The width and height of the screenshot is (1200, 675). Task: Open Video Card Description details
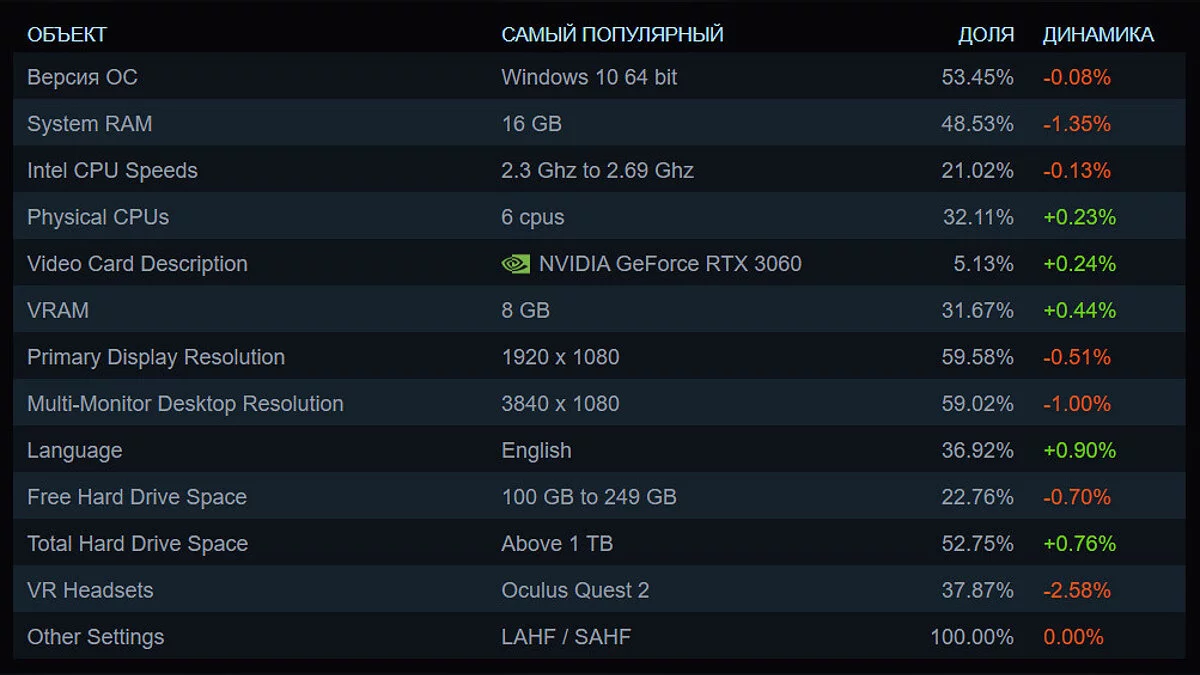(137, 264)
